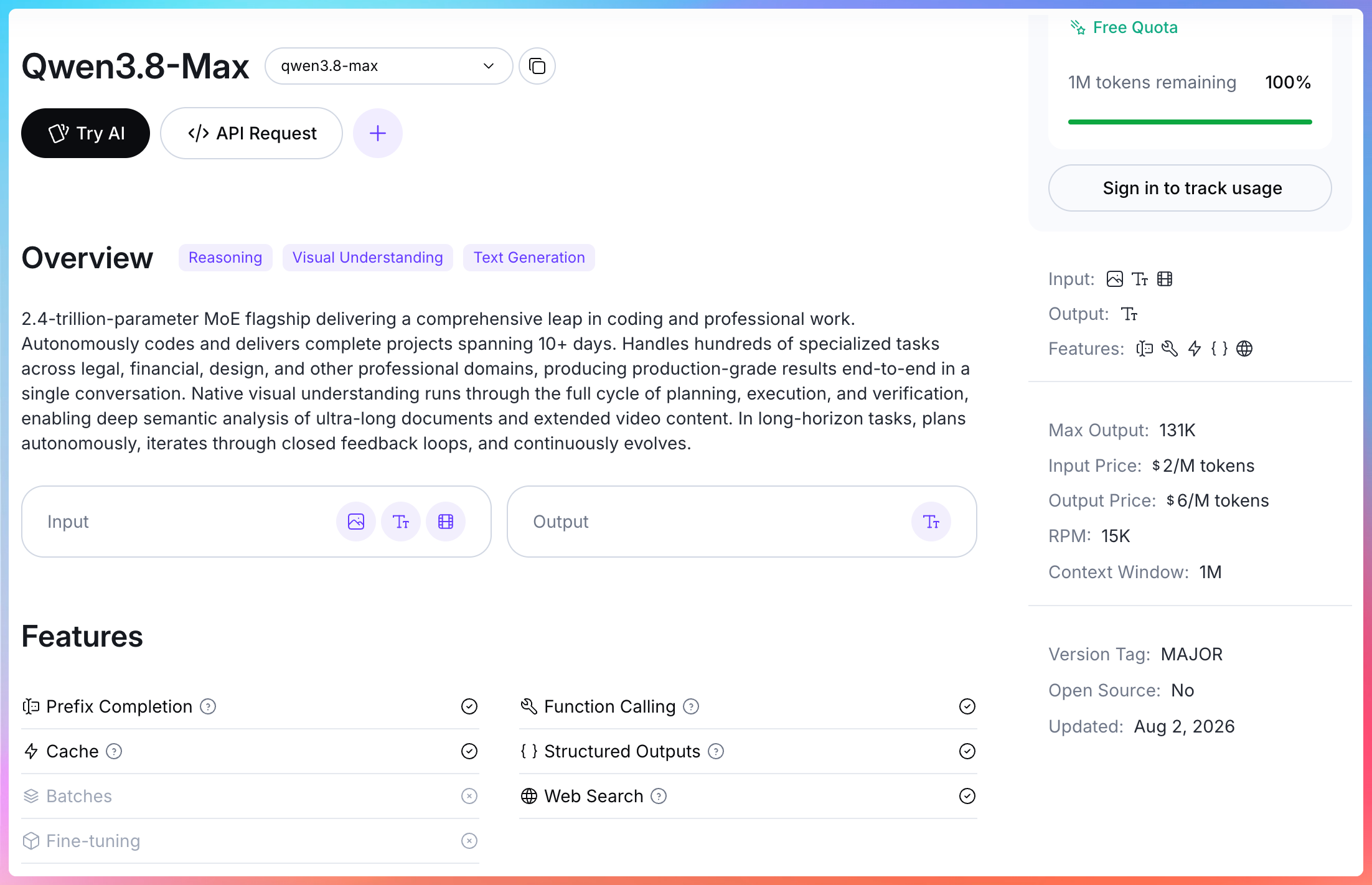Click the Max Output value '131K'
Viewport: 1372px width, 885px height.
pyautogui.click(x=1177, y=430)
